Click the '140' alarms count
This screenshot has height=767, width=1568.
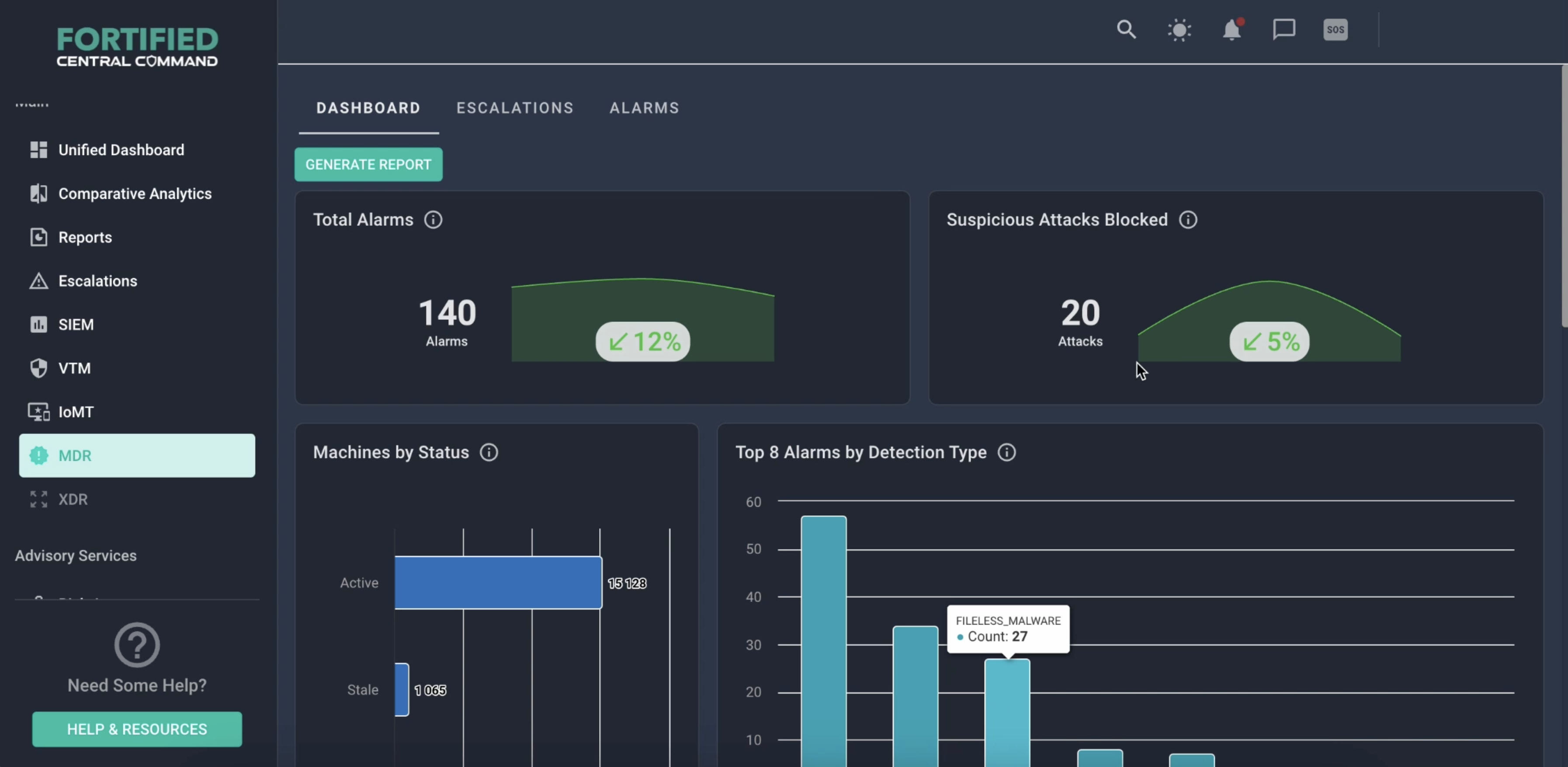pyautogui.click(x=448, y=313)
